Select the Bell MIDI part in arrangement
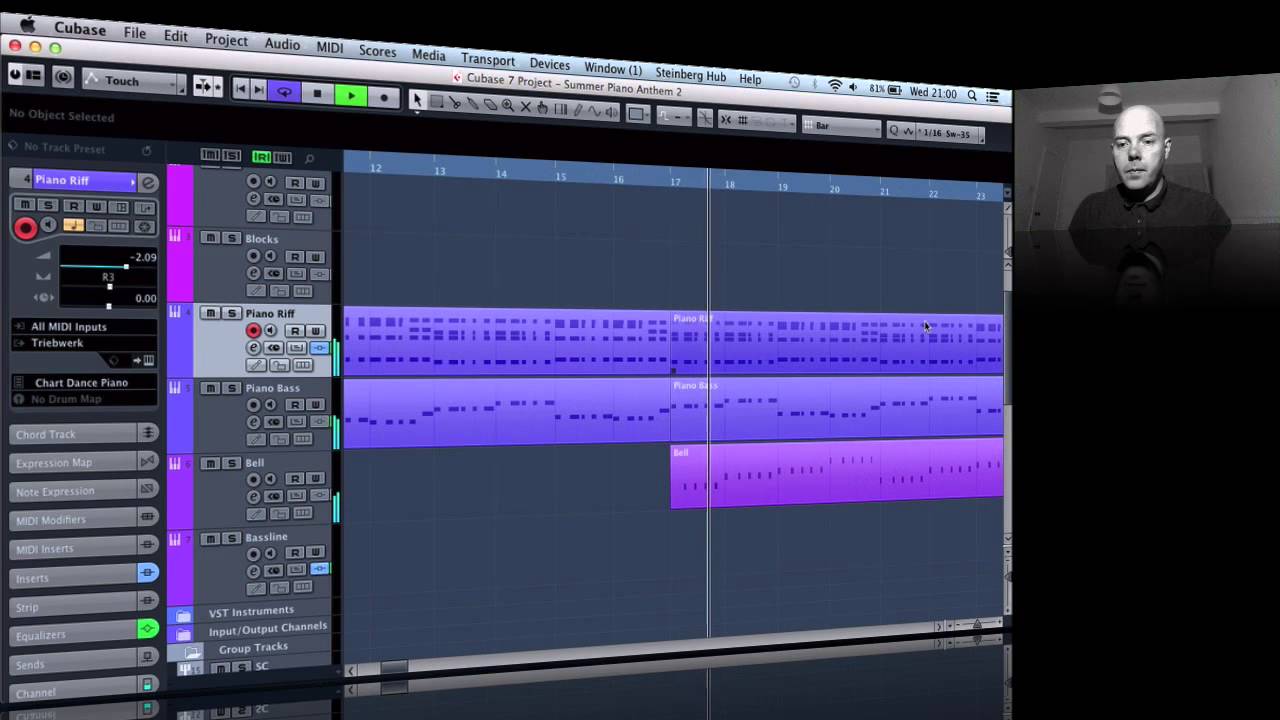The width and height of the screenshot is (1280, 720). coord(836,475)
